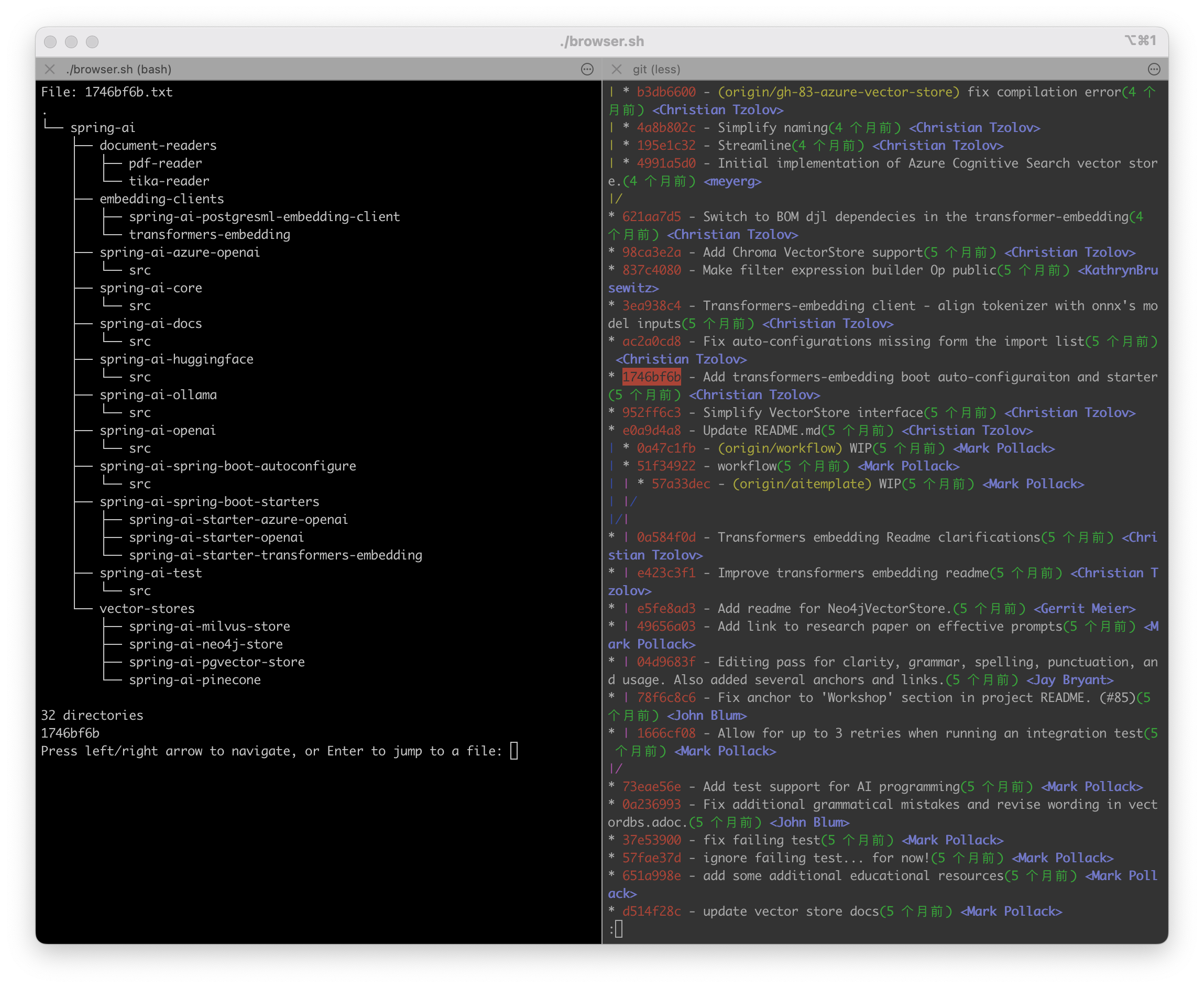This screenshot has width=1204, height=988.
Task: Click the origin/aitemplate branch label
Action: 802,484
